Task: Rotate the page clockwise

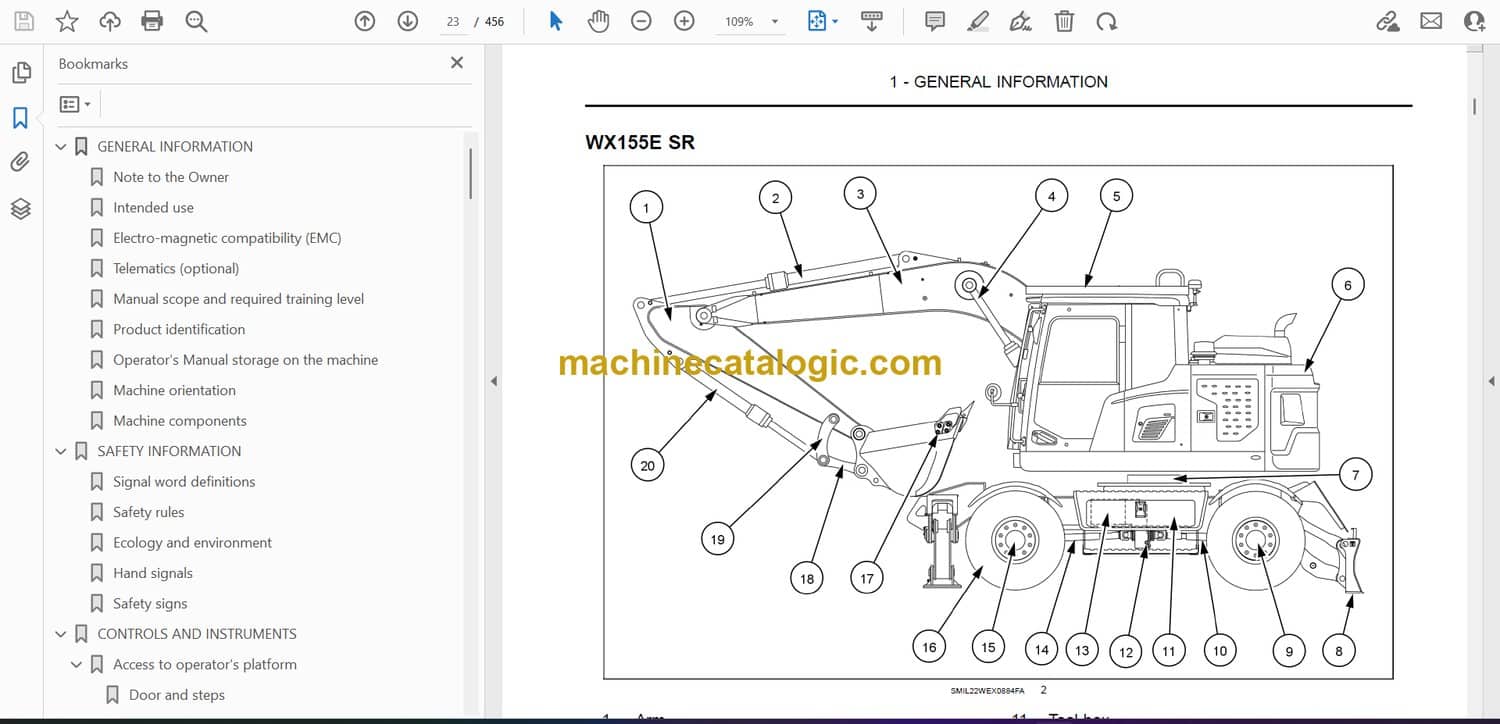Action: [x=1106, y=21]
